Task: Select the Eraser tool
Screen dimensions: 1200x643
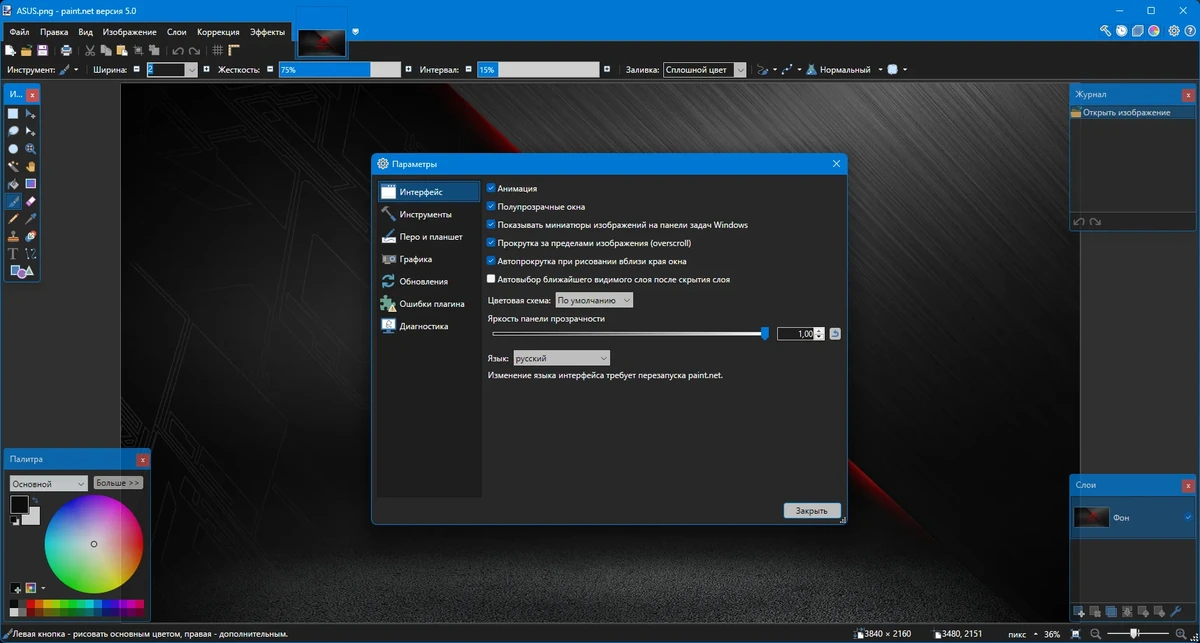Action: click(x=30, y=201)
